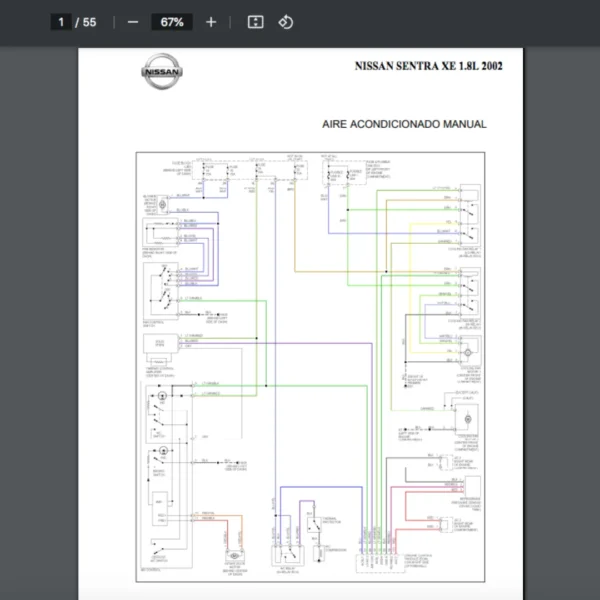Click the zoom out minus button

click(133, 22)
